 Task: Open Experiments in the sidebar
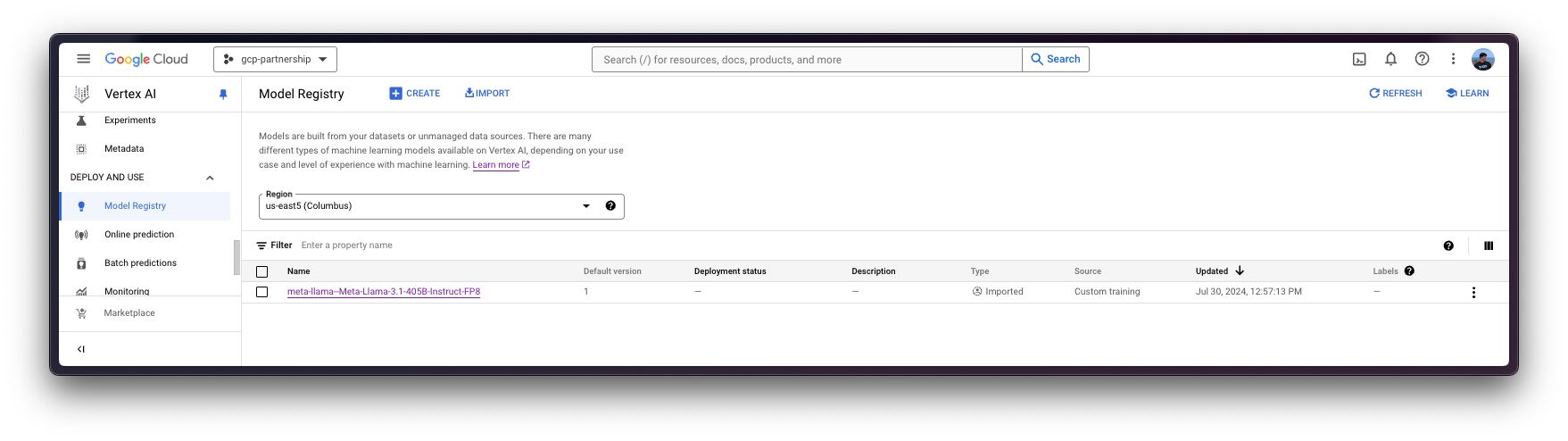coord(129,121)
